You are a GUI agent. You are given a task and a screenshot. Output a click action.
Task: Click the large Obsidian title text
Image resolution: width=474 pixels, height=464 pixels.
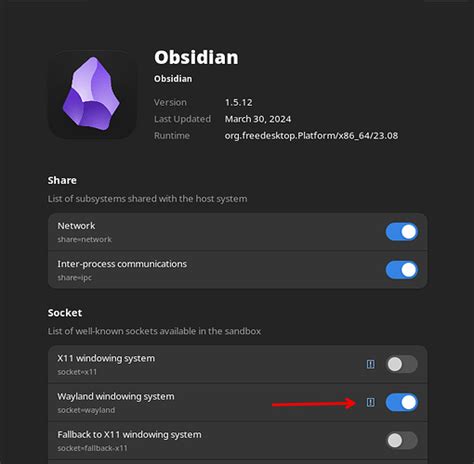[196, 57]
